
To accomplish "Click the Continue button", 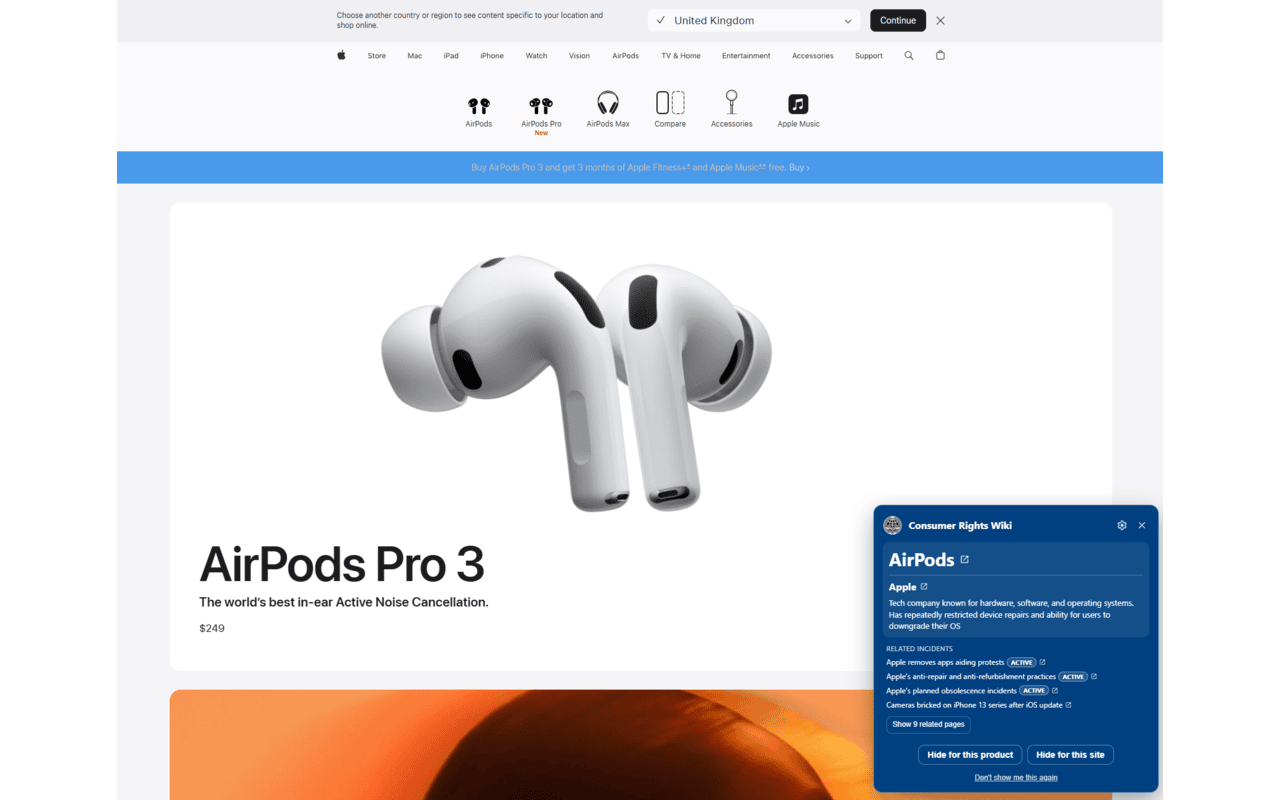I will (897, 21).
